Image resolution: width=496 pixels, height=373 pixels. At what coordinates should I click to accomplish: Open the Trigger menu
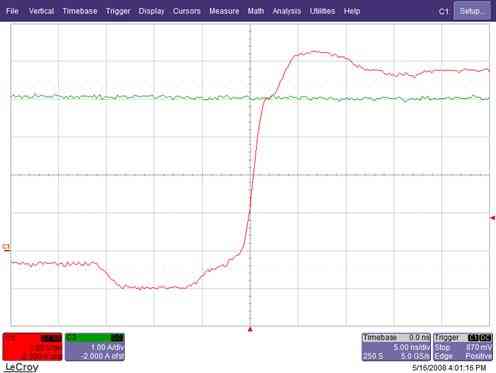pyautogui.click(x=118, y=11)
